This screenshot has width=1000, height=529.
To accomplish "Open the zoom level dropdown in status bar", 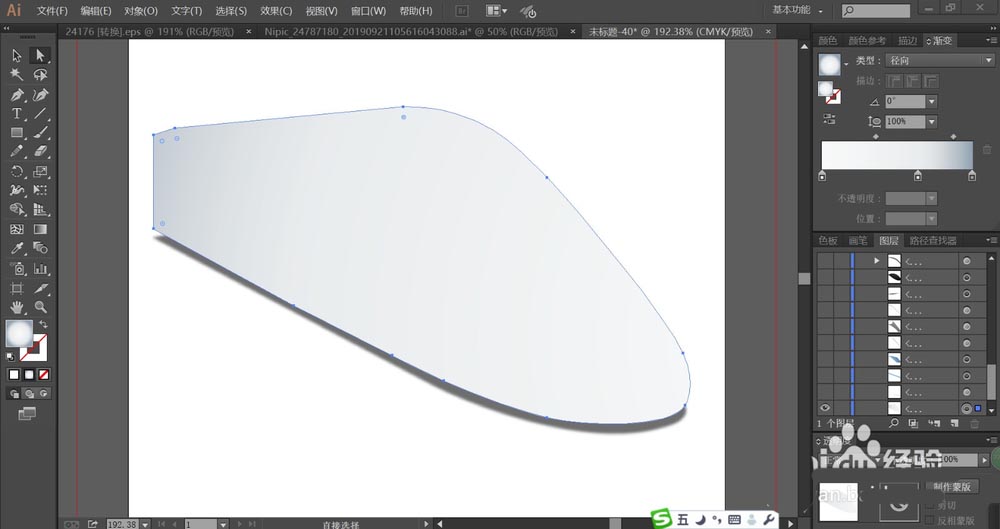I will point(145,524).
